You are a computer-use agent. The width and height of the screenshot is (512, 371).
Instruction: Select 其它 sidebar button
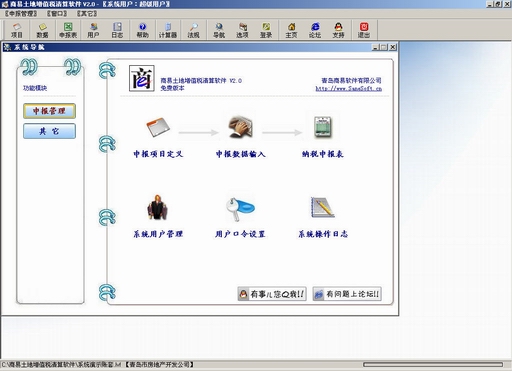coord(49,131)
